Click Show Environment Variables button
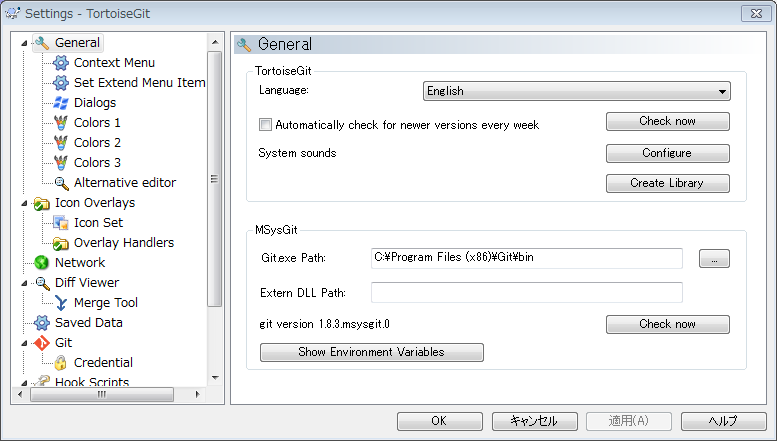 pos(372,352)
